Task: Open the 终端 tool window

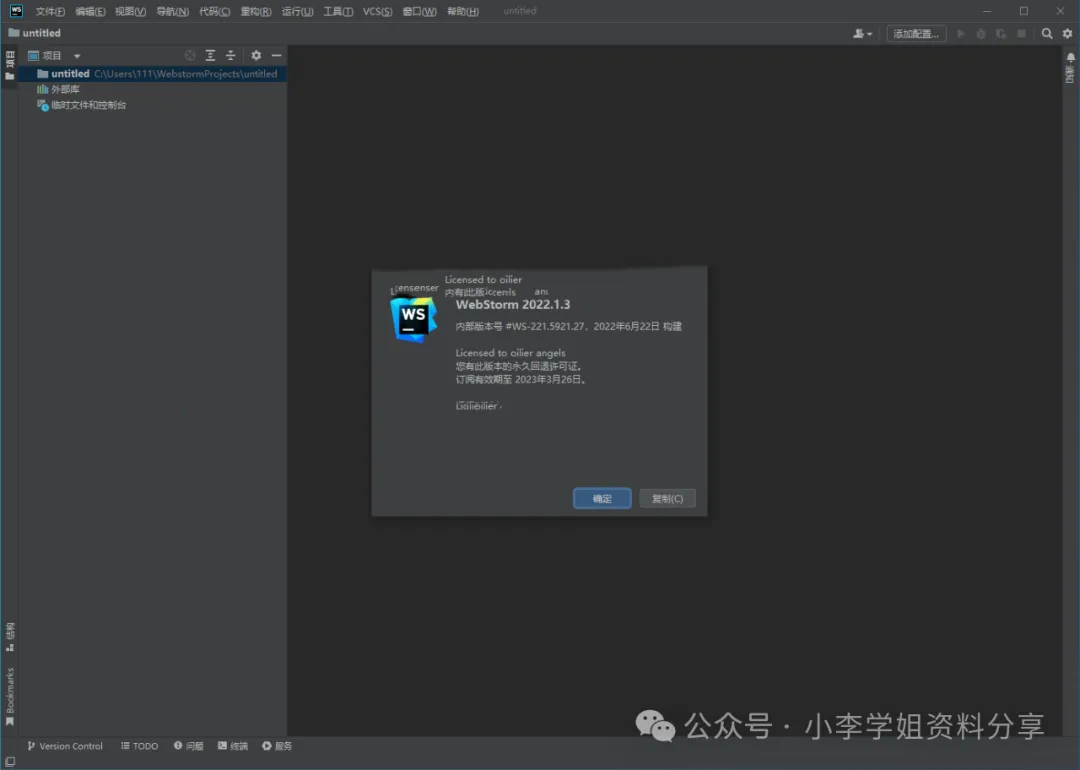Action: point(233,746)
